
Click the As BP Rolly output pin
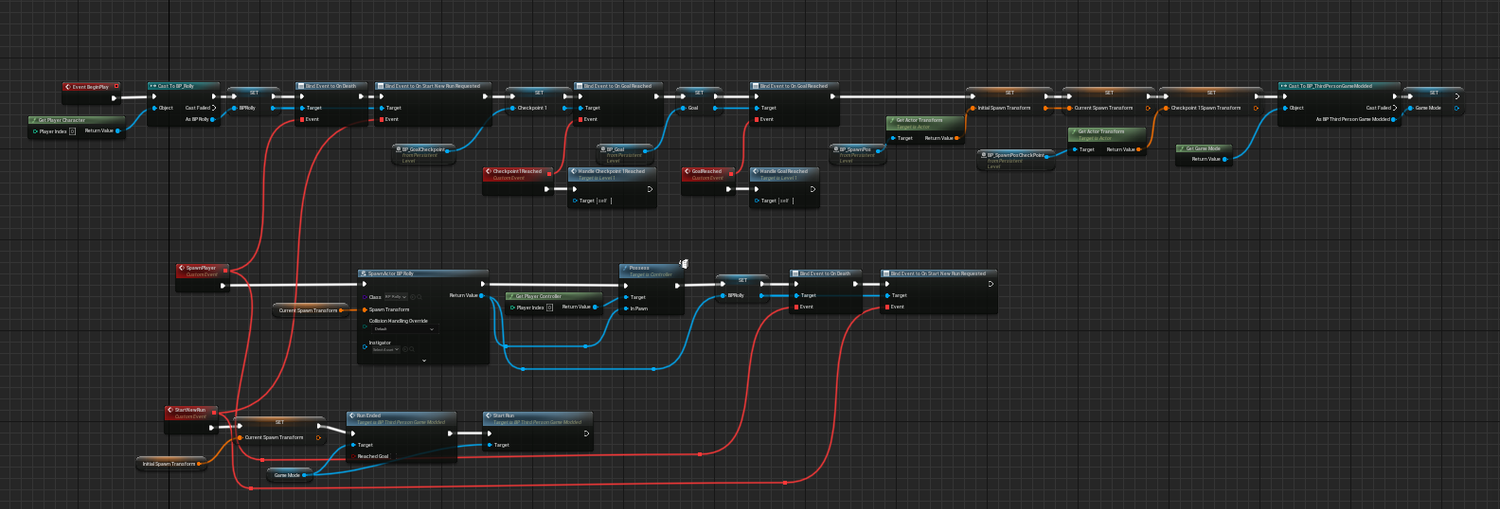214,119
